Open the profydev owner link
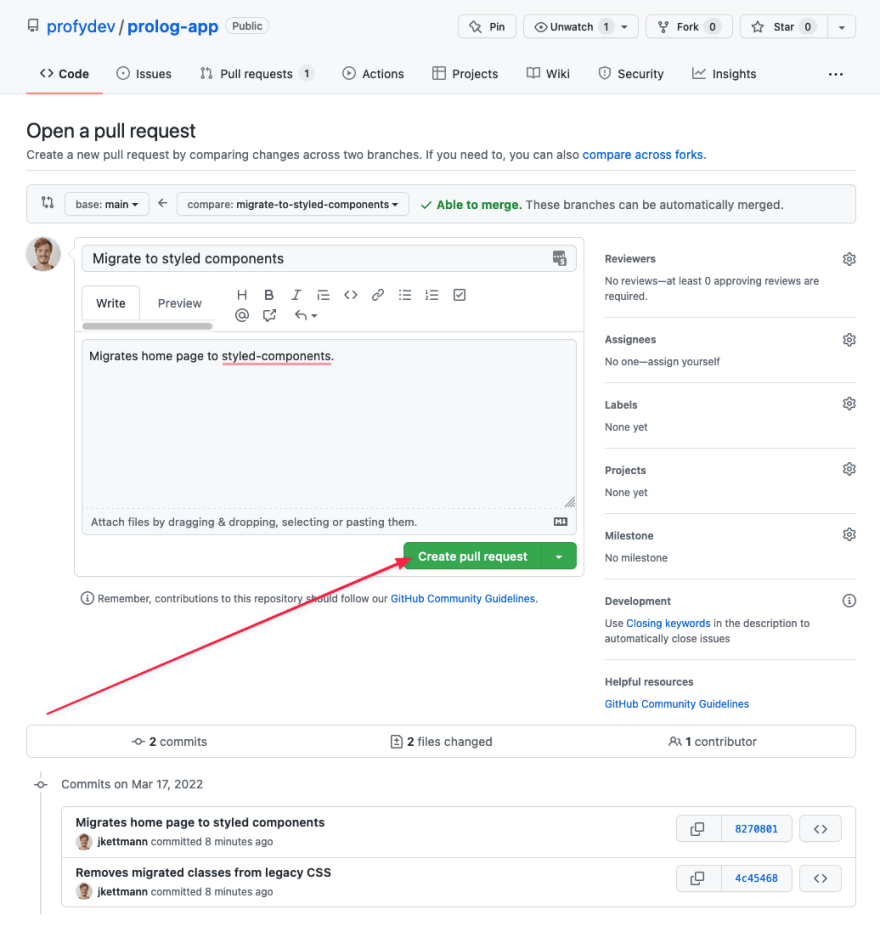 [81, 27]
